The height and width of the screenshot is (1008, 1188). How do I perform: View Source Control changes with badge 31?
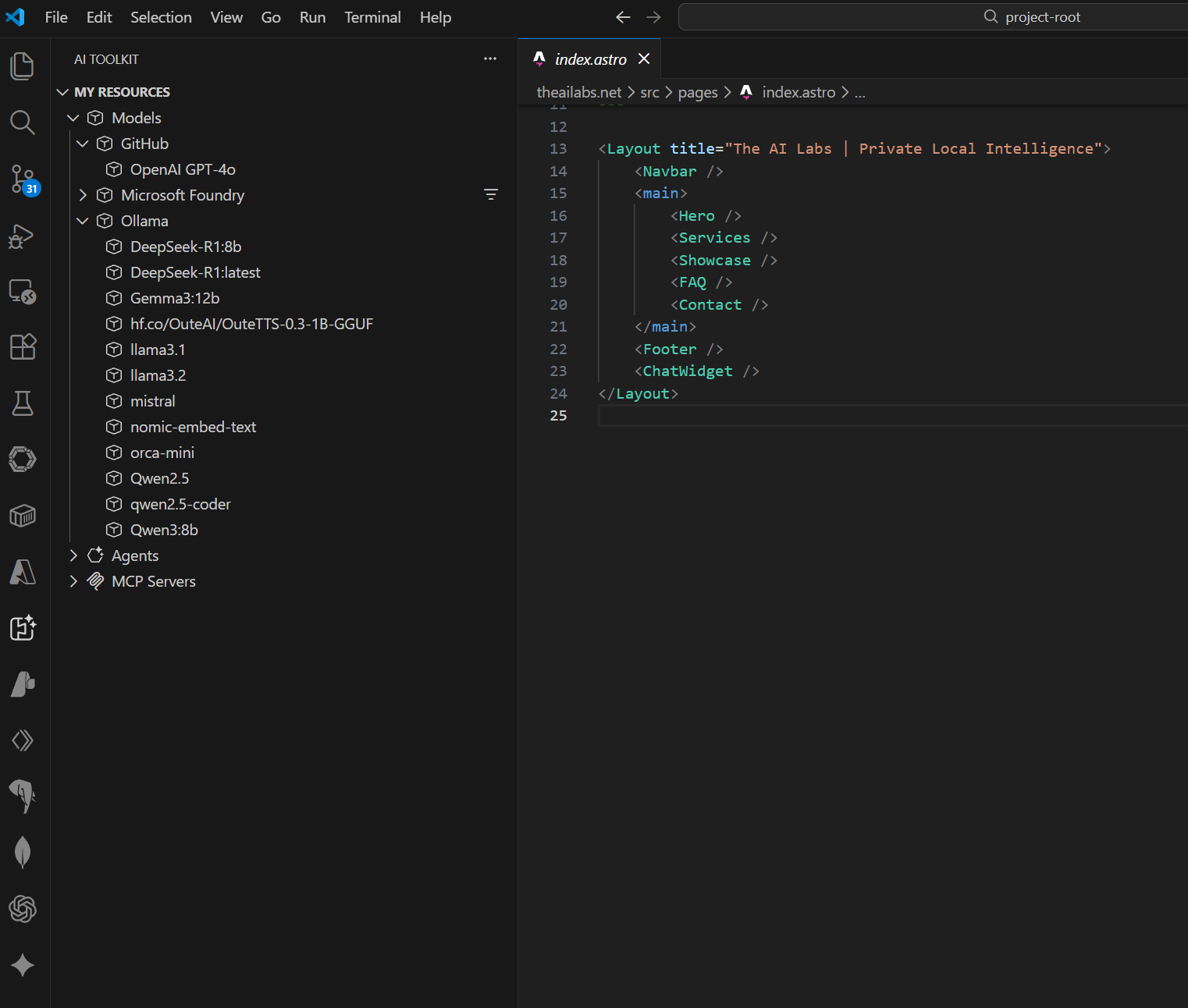pyautogui.click(x=22, y=179)
